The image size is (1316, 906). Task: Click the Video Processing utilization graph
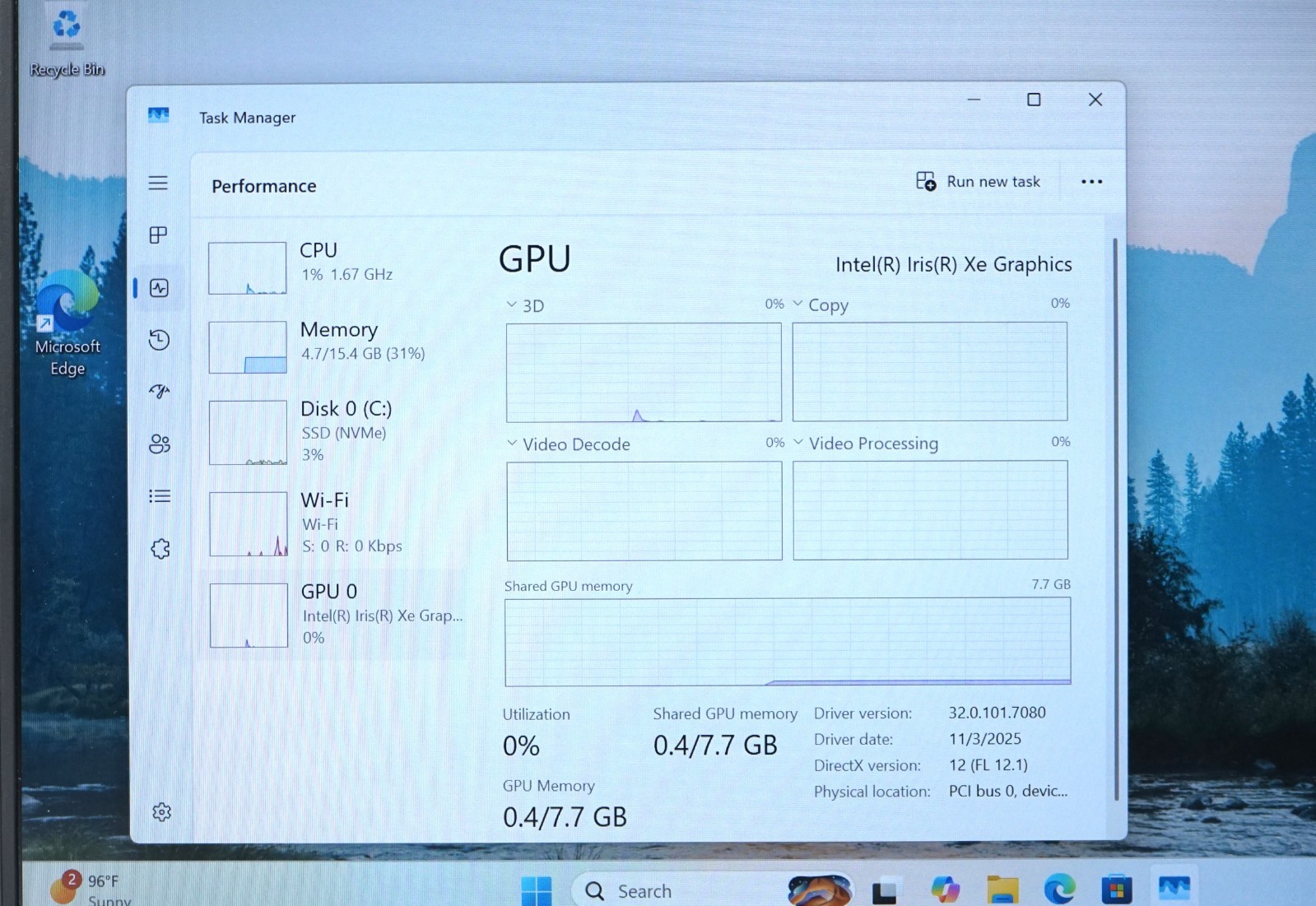click(x=931, y=510)
